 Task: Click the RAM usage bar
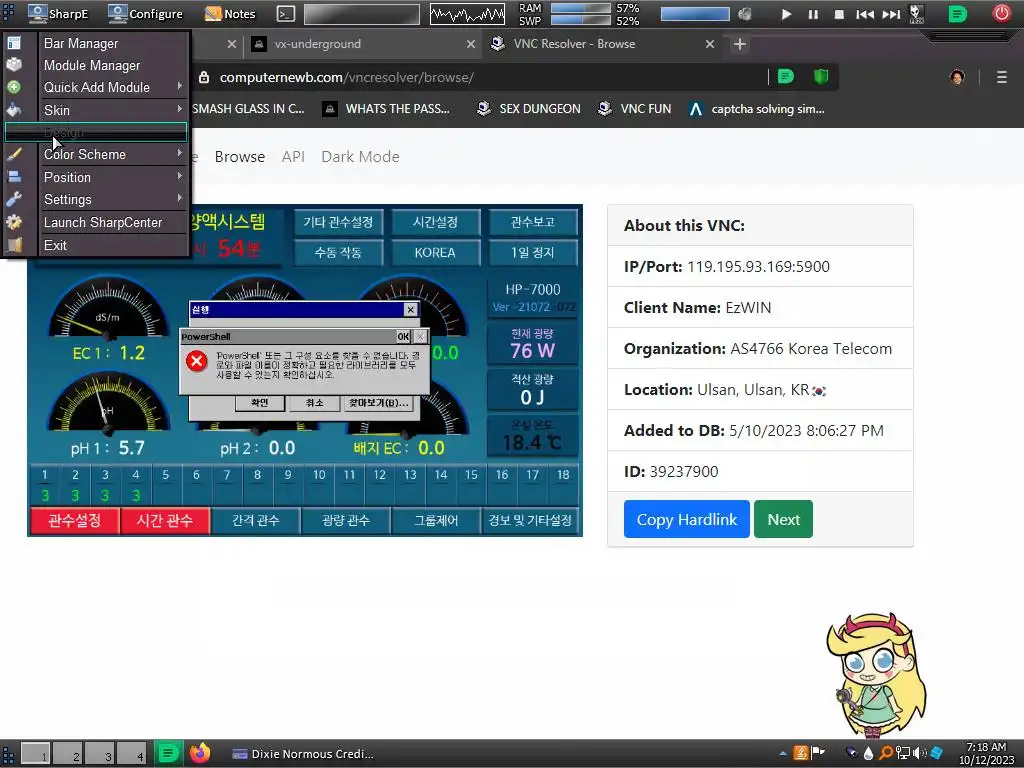coord(581,8)
